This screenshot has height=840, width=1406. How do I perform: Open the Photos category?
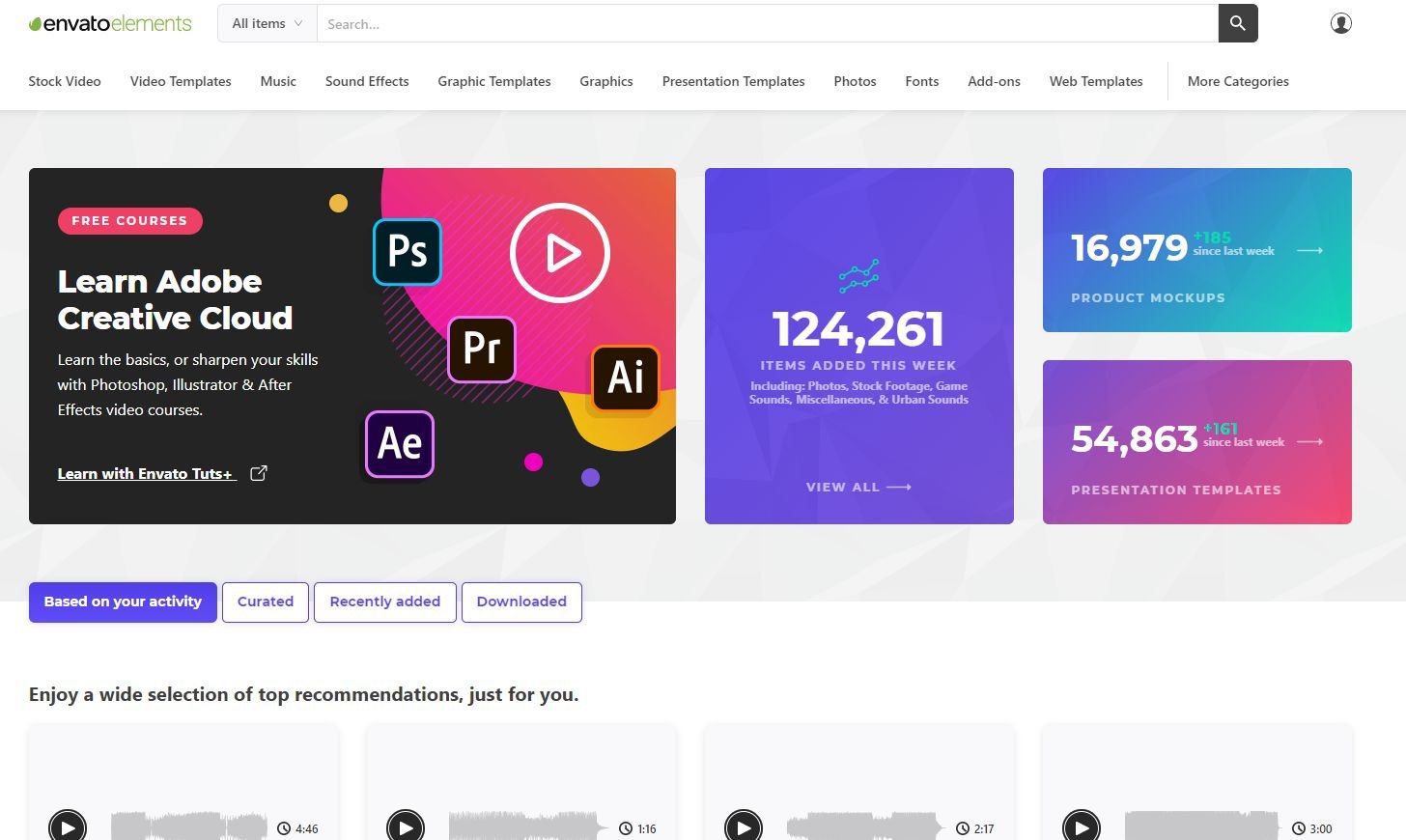pos(856,81)
